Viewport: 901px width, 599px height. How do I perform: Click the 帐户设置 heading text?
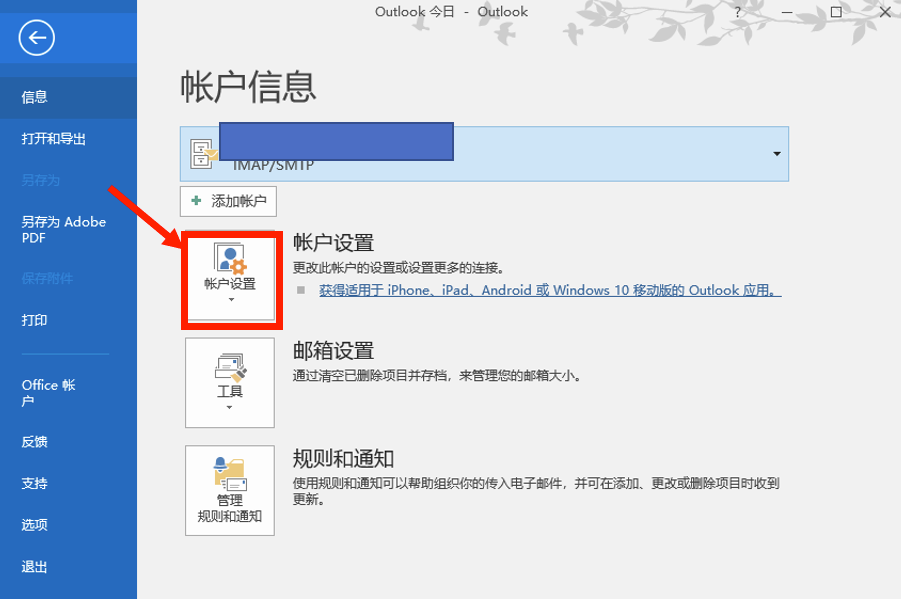point(333,243)
